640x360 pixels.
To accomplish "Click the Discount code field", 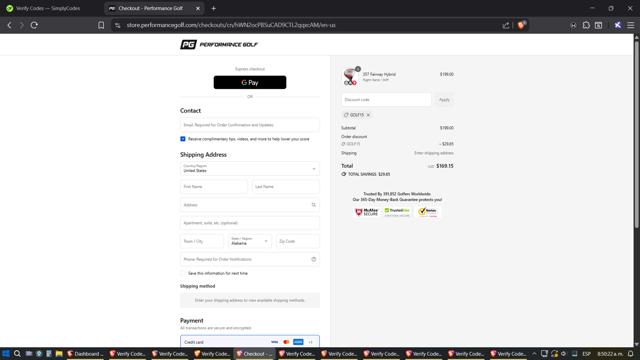I will pos(386,100).
